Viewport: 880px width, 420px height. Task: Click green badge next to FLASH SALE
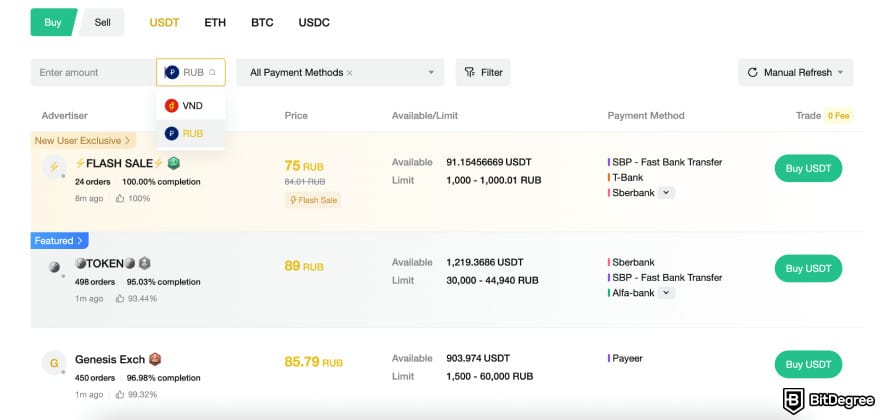174,163
